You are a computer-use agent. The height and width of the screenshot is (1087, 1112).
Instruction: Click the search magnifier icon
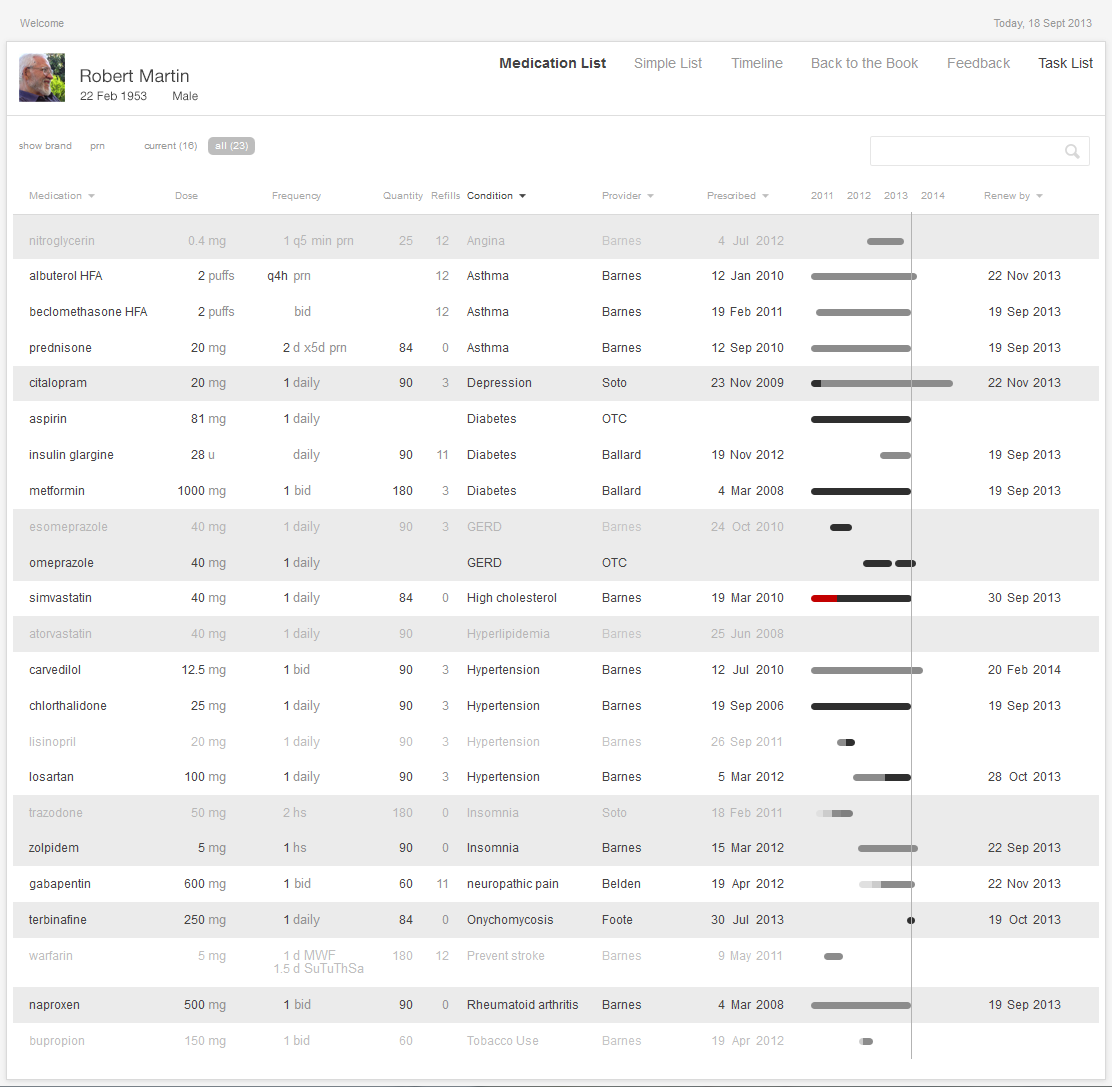1072,152
